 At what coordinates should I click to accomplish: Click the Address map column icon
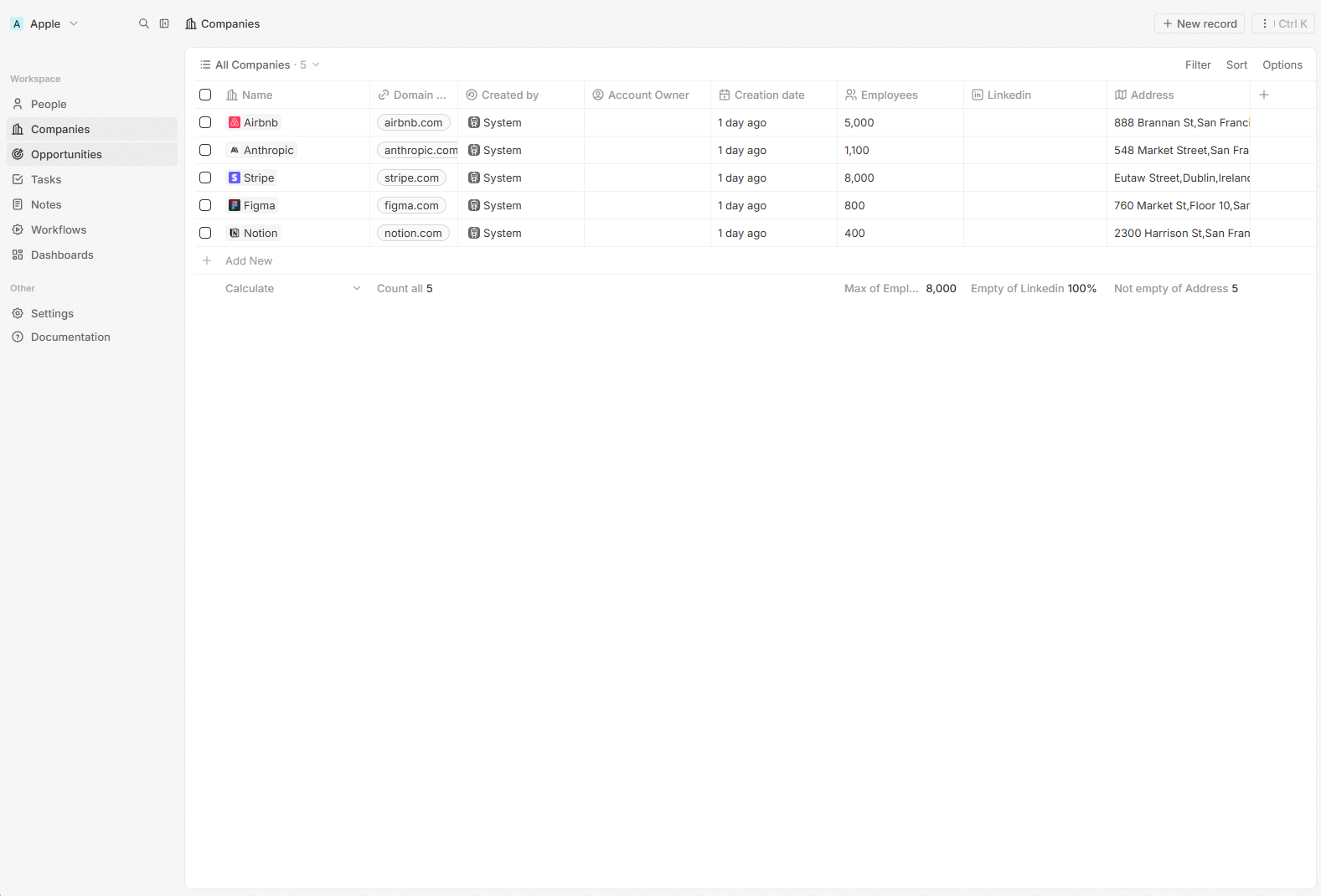(1121, 95)
